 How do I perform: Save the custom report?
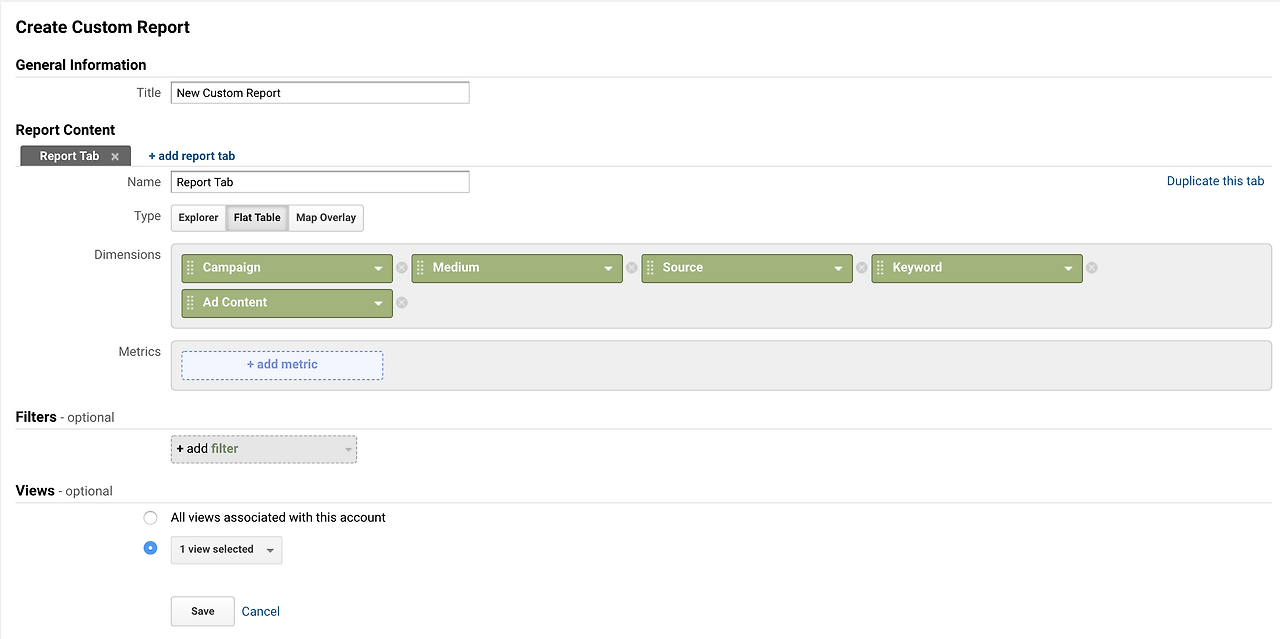[203, 611]
